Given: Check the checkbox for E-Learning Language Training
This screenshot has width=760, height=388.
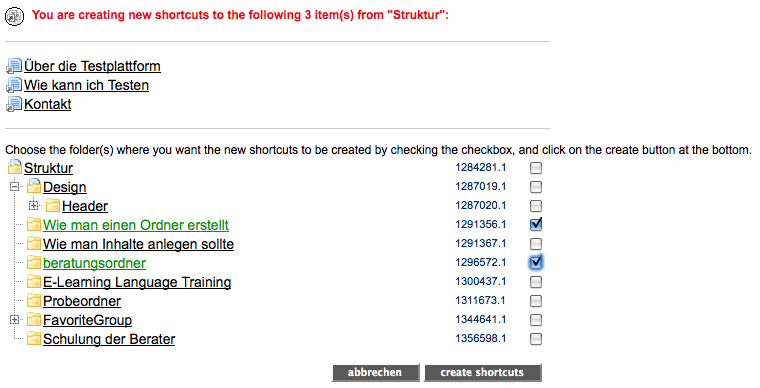Looking at the screenshot, I should click(x=536, y=281).
